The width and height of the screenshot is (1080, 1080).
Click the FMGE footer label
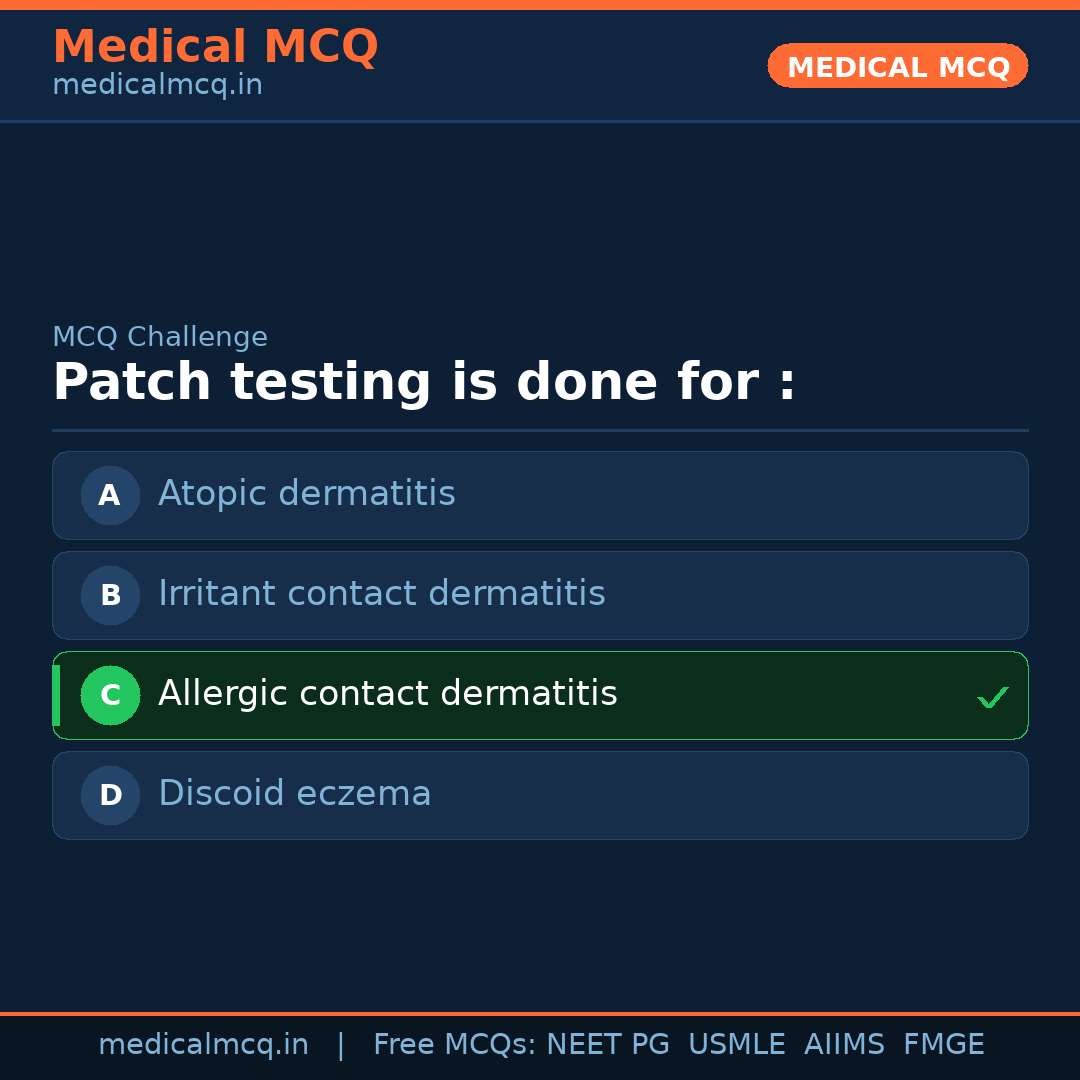pyautogui.click(x=943, y=1045)
